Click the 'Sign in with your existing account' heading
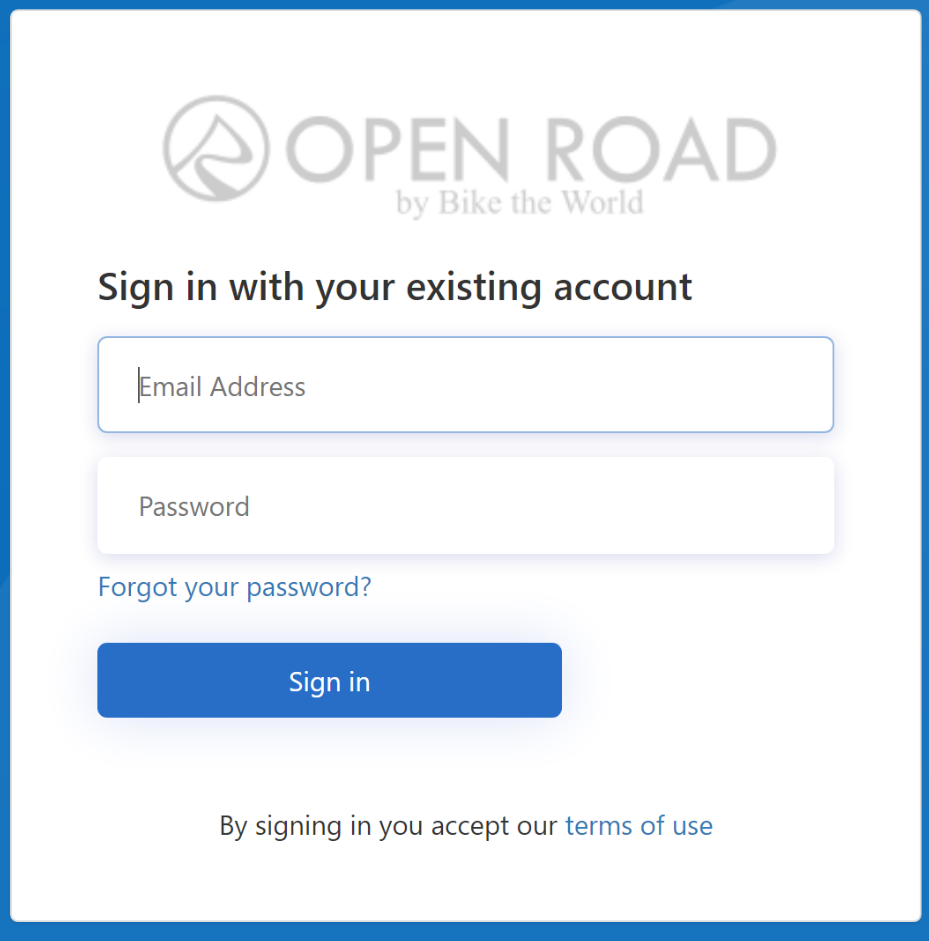This screenshot has width=929, height=941. click(395, 288)
